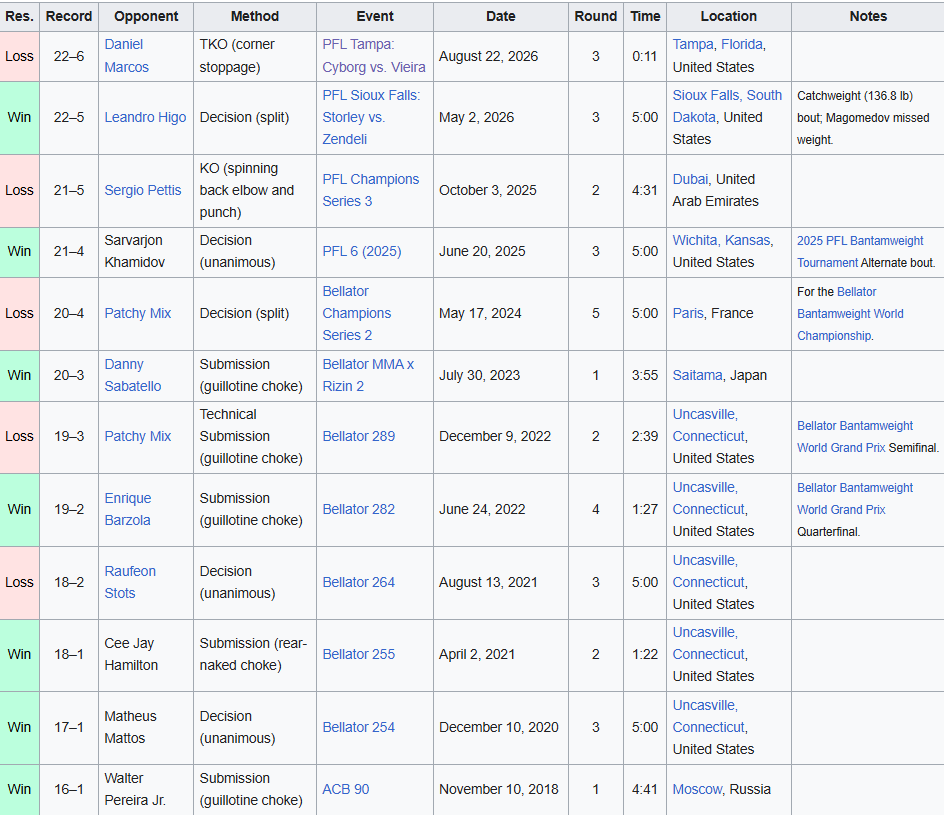Open the Bellator 289 event link
Image resolution: width=949 pixels, height=815 pixels.
tap(358, 436)
